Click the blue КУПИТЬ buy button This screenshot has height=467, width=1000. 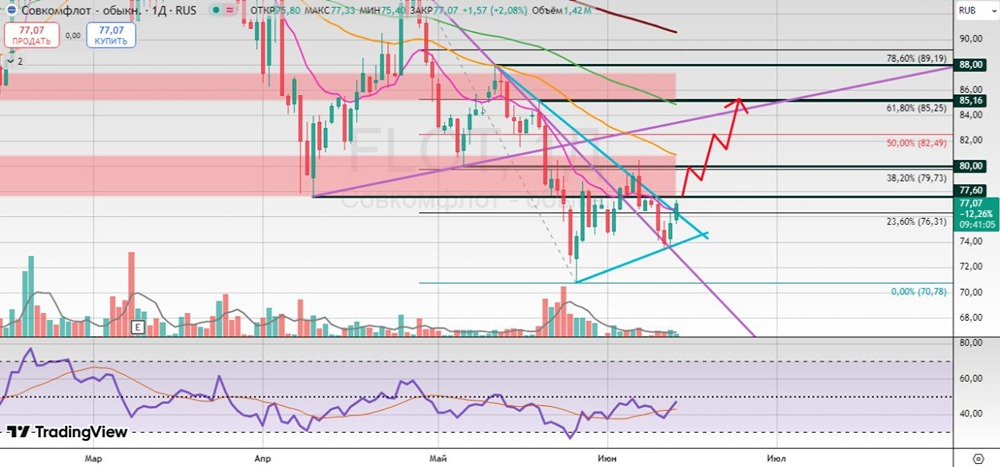(x=111, y=34)
